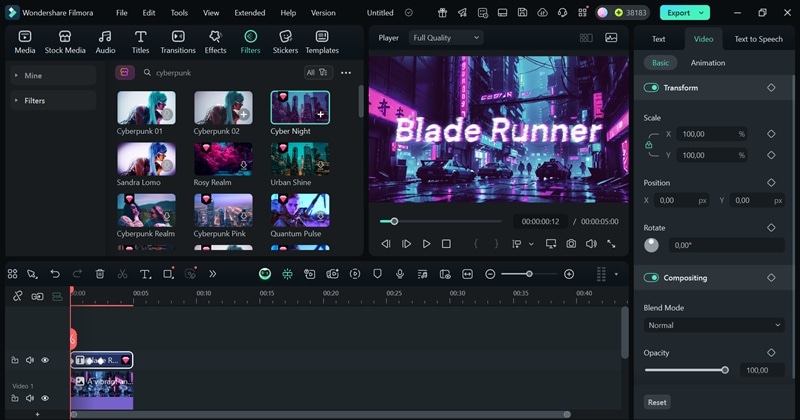The image size is (800, 420).
Task: Click the undo arrow in timeline toolbar
Action: (x=55, y=274)
